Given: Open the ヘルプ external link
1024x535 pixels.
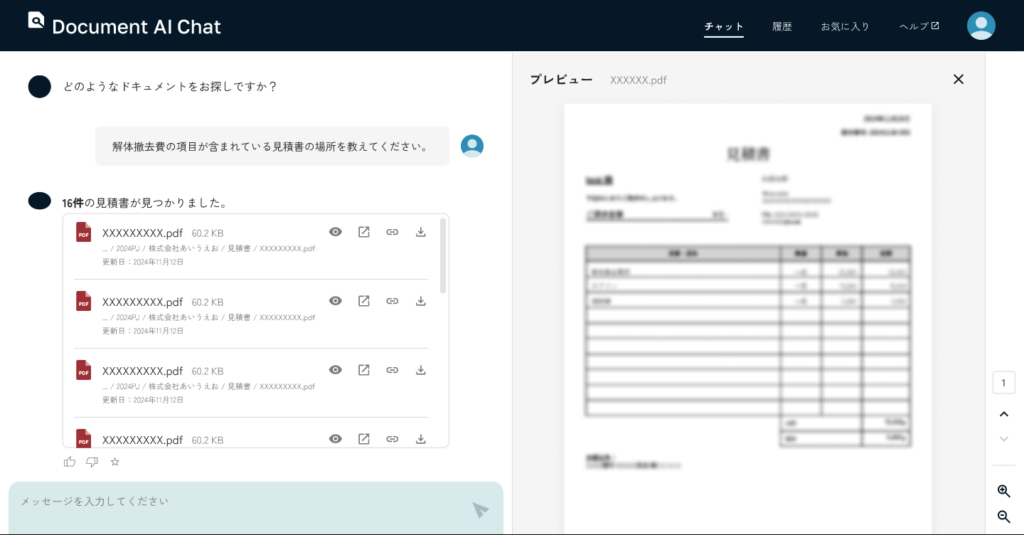Looking at the screenshot, I should coord(919,27).
